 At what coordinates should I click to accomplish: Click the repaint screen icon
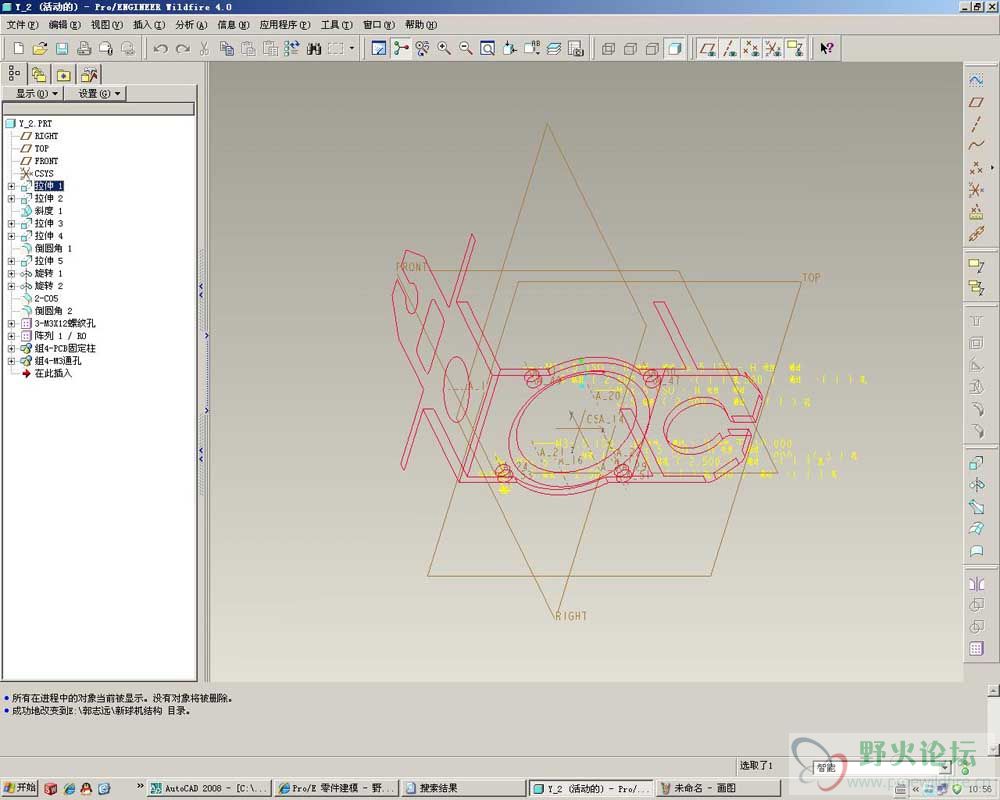(x=379, y=48)
